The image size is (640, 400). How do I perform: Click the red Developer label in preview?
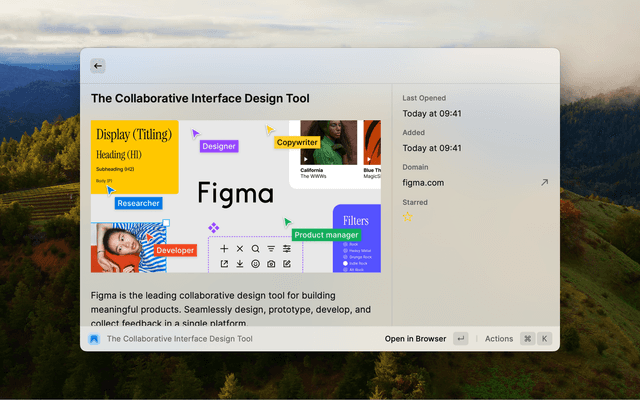[175, 250]
